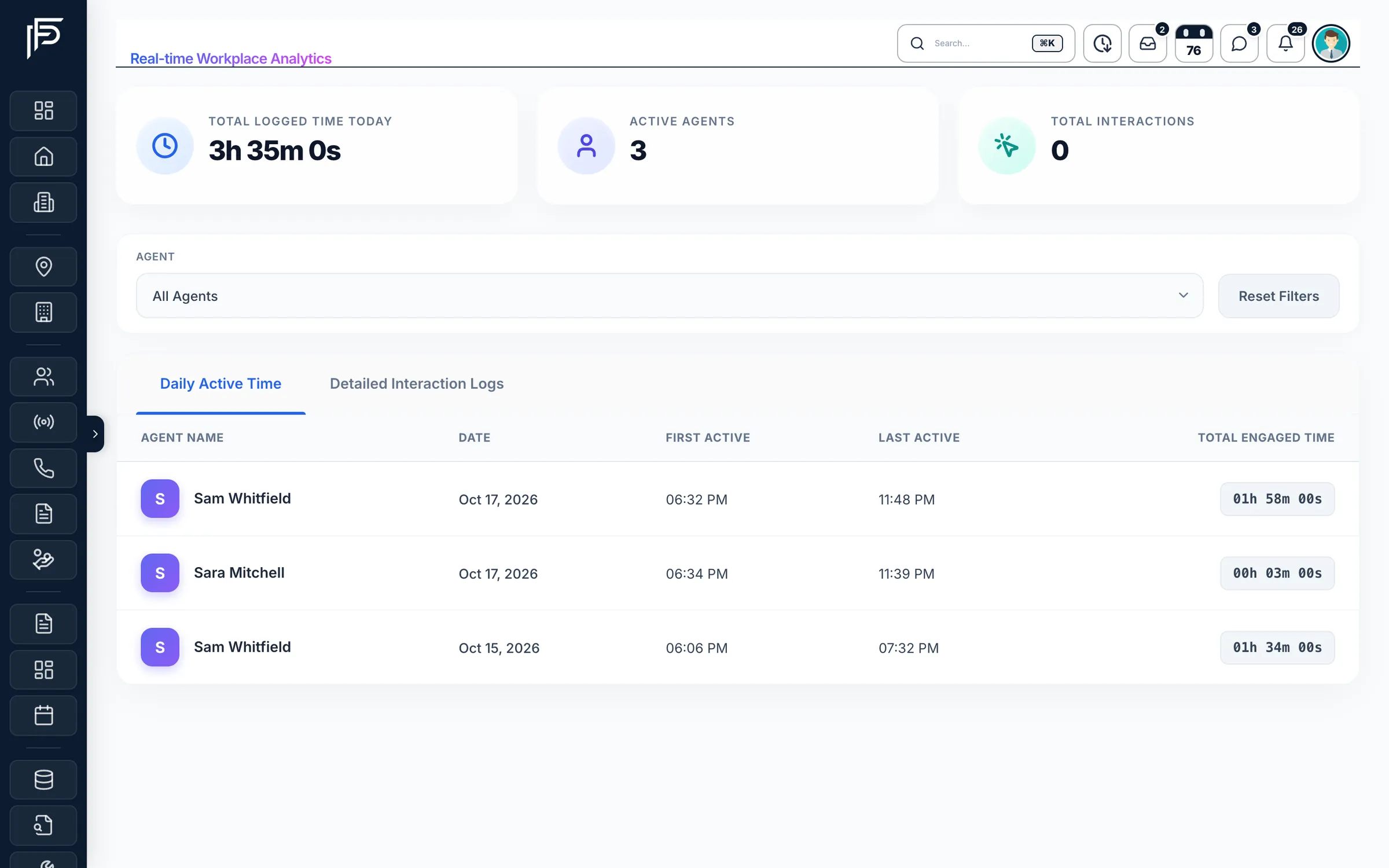Open the dashboard grid icon at sidebar top
The image size is (1389, 868).
(x=43, y=111)
